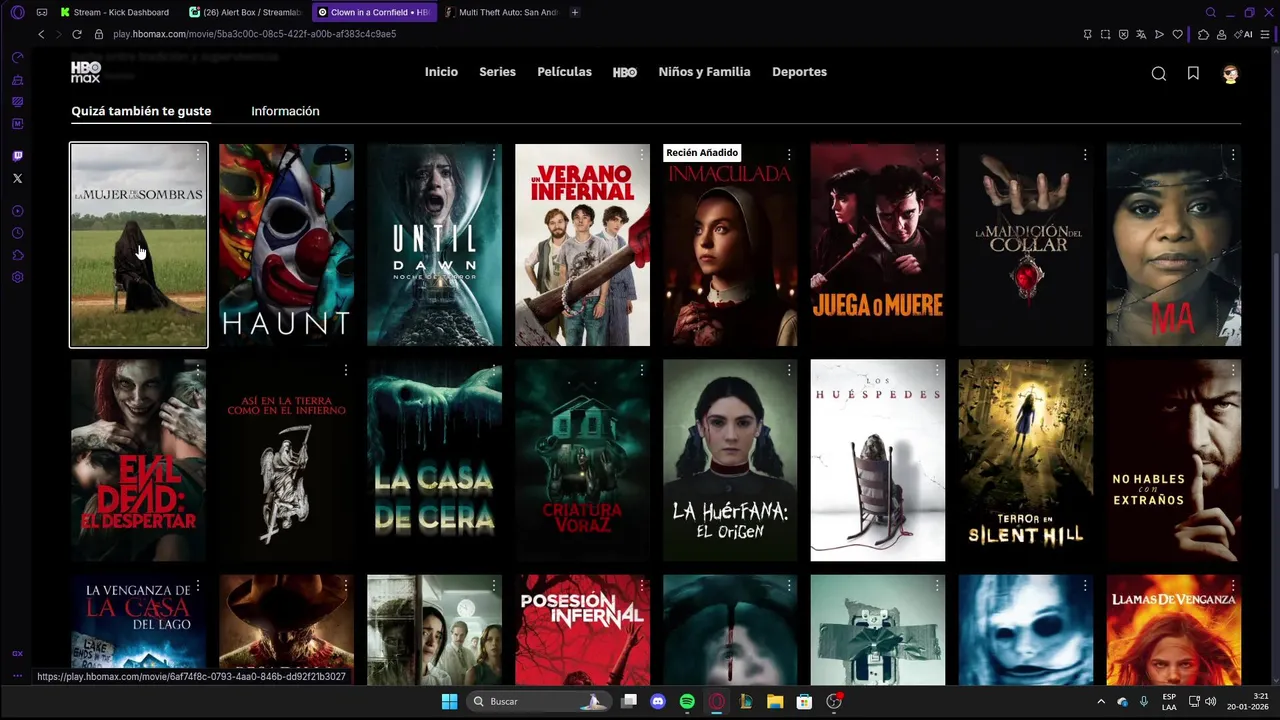Open options menu on La Maldición del Collar
This screenshot has width=1280, height=720.
[1085, 155]
